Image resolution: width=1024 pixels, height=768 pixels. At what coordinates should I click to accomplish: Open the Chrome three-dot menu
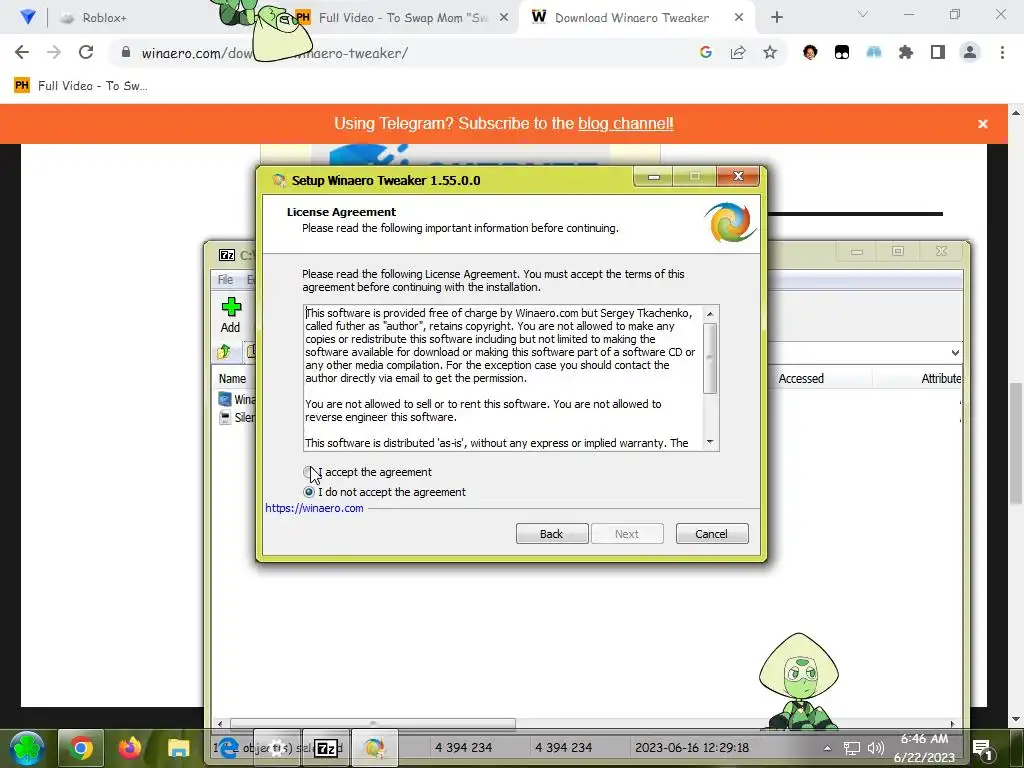pyautogui.click(x=1002, y=52)
